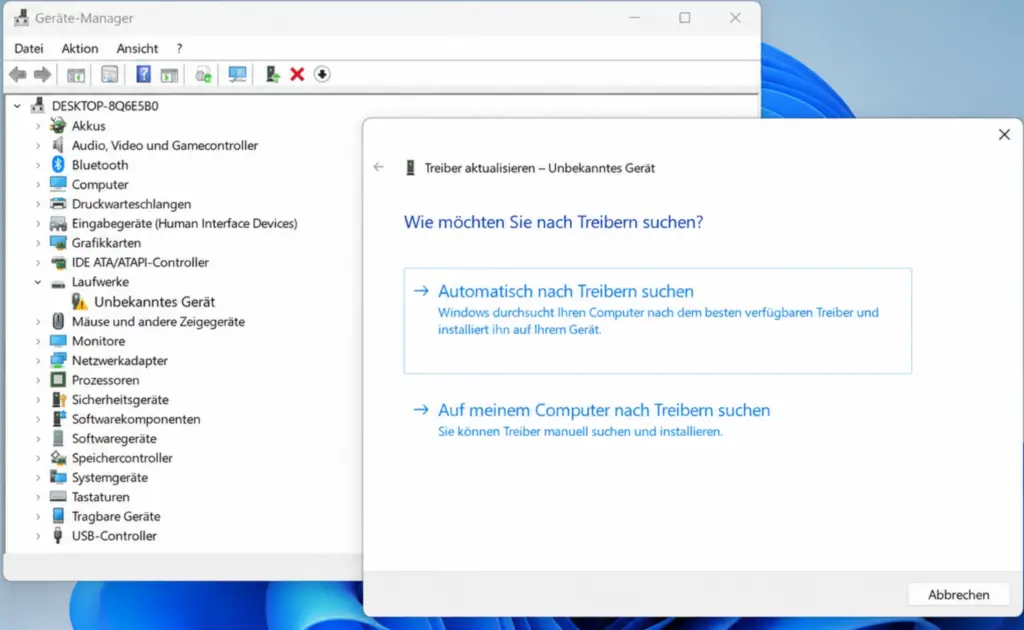Click the USB-Controller category icon
The width and height of the screenshot is (1024, 630).
tap(58, 536)
